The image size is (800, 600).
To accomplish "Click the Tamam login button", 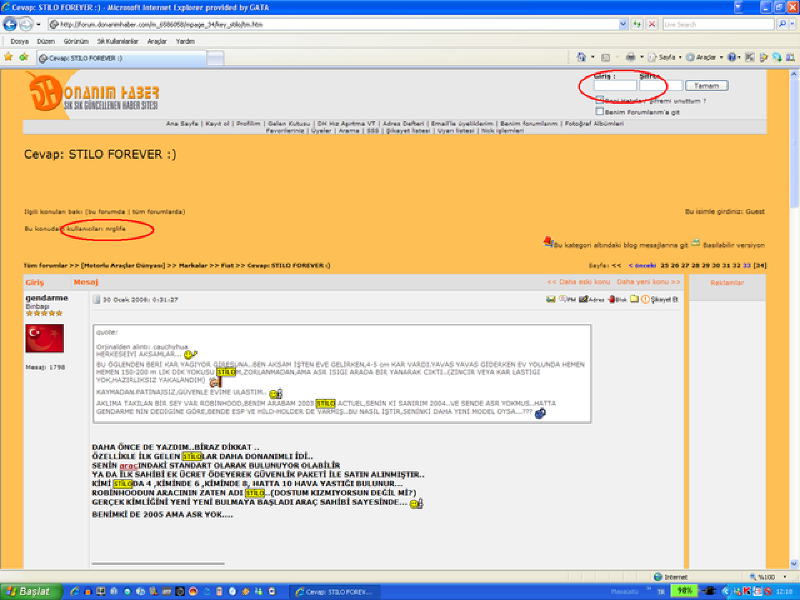I will coord(706,86).
